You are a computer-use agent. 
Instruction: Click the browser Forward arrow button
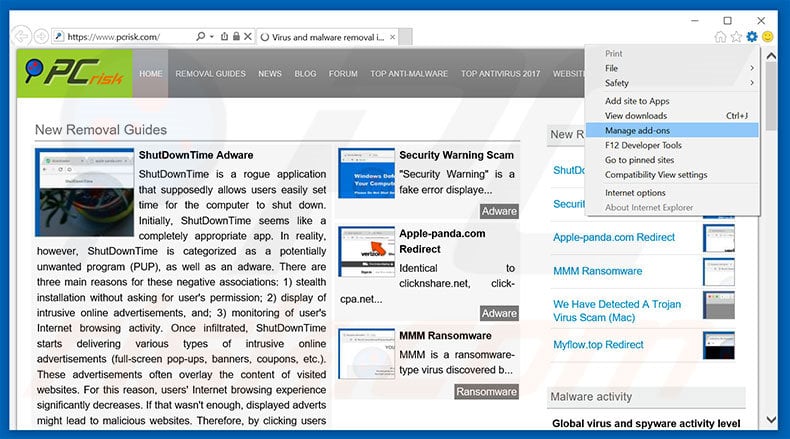tap(41, 36)
